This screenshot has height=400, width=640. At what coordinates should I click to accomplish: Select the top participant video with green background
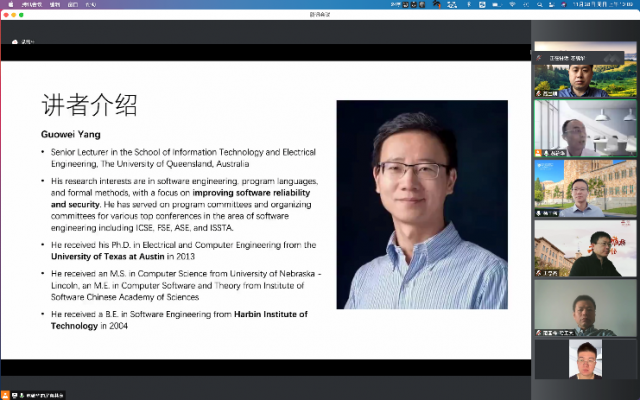click(585, 80)
